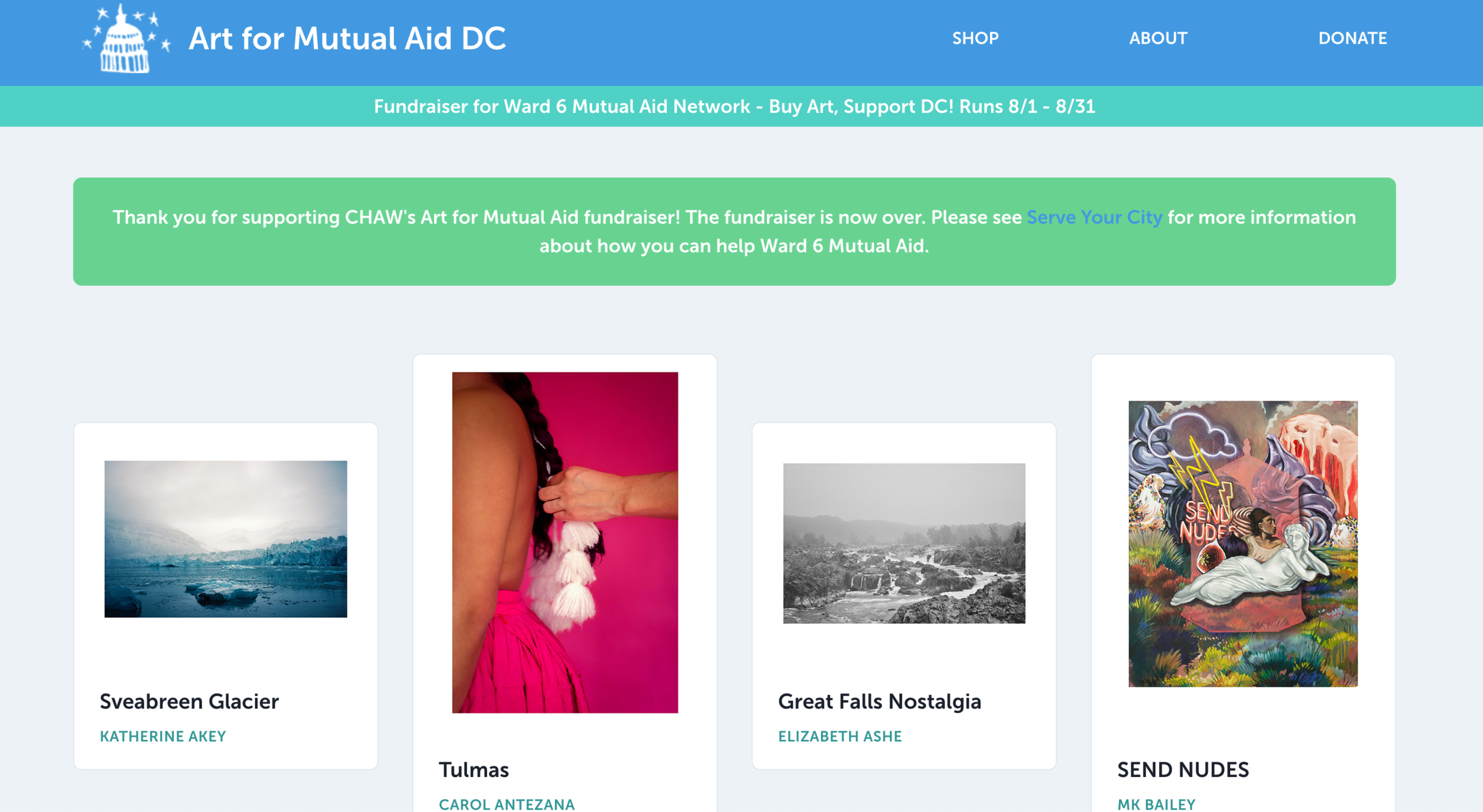View the Tulmas pink artwork image
Viewport: 1483px width, 812px height.
tap(565, 542)
